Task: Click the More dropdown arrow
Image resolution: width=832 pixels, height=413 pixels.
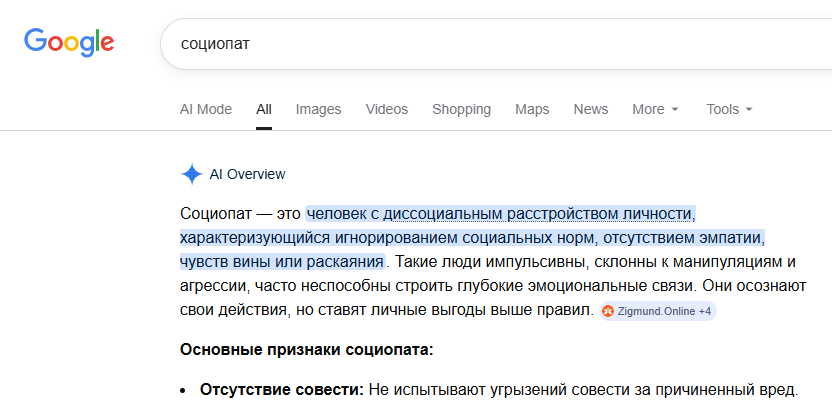Action: click(675, 109)
